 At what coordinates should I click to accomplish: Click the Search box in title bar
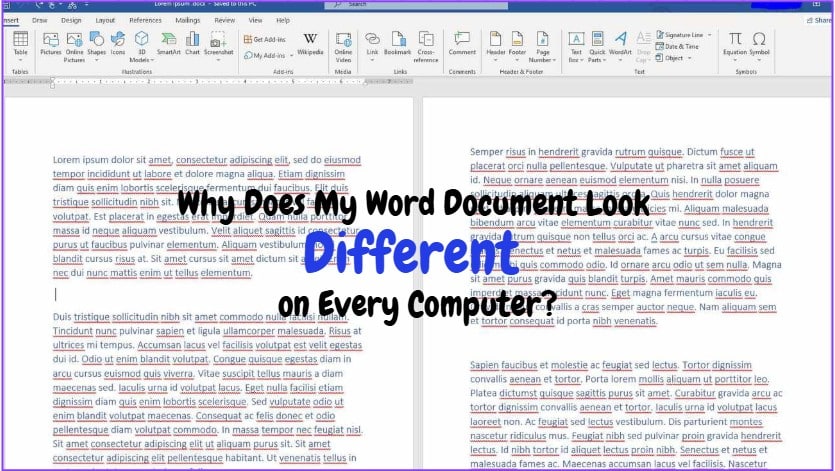[x=416, y=4]
